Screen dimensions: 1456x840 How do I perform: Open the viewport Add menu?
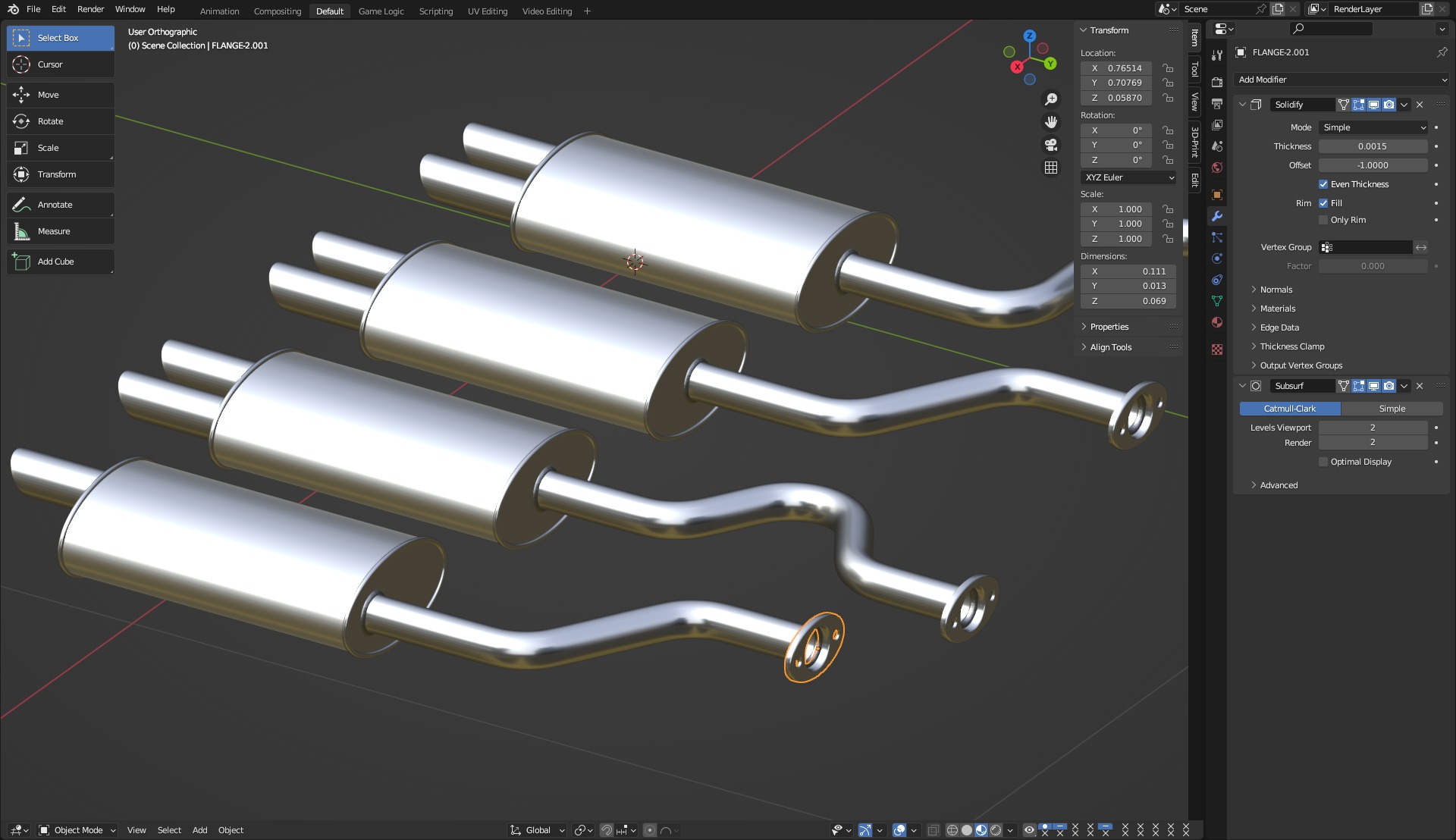pos(199,830)
